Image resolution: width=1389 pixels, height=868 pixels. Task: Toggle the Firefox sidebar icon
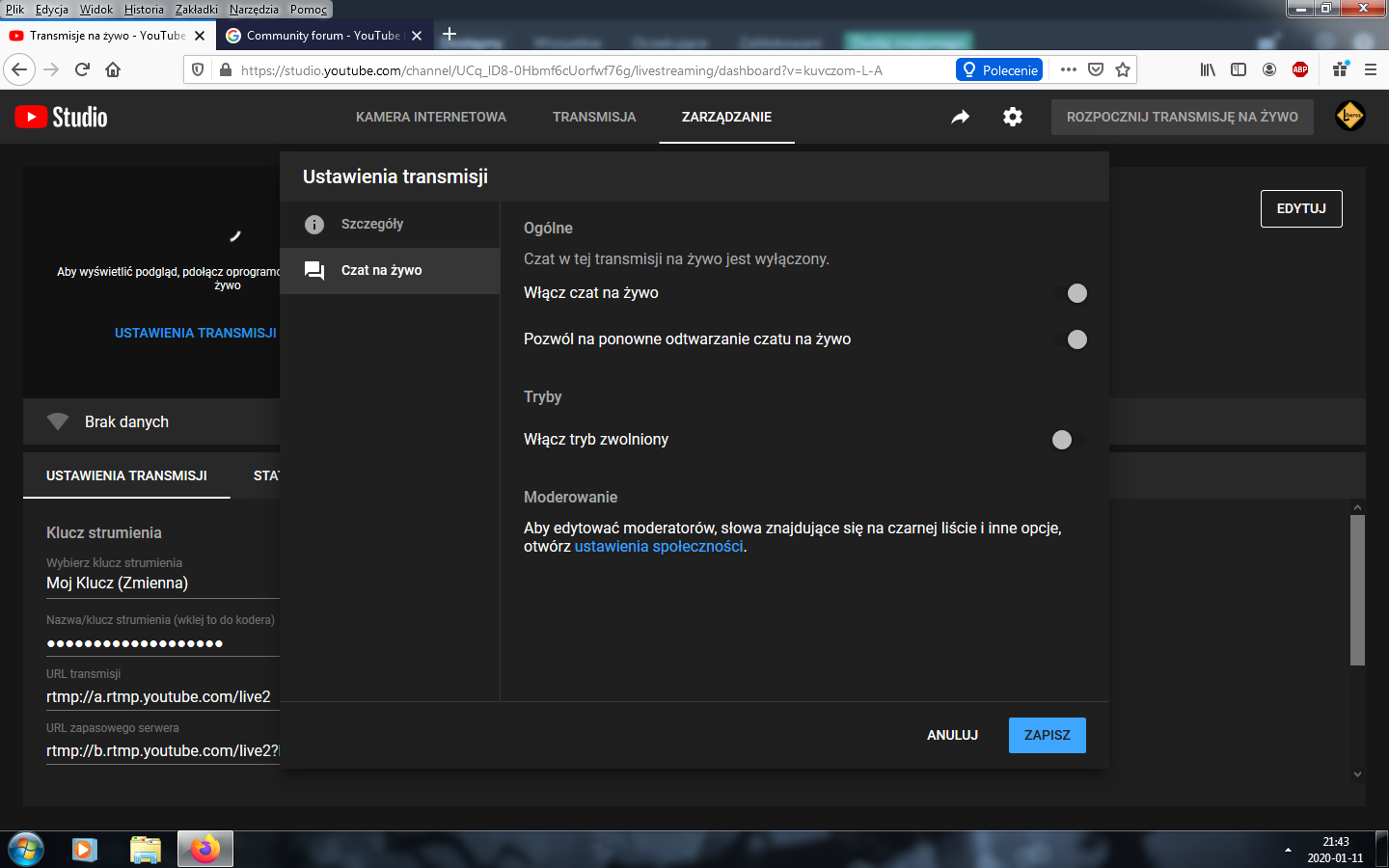1239,69
